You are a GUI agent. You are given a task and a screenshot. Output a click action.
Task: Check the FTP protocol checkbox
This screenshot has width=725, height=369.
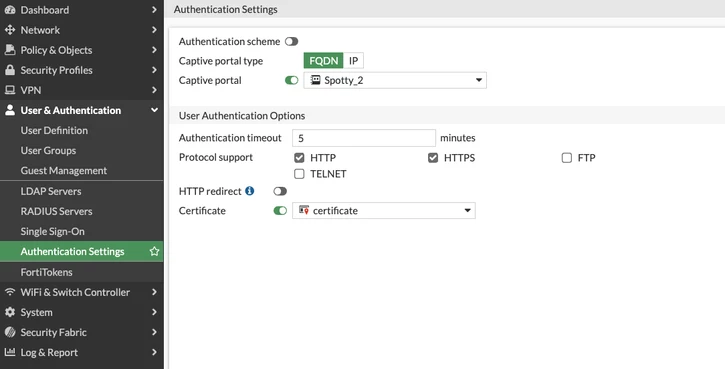pyautogui.click(x=566, y=158)
